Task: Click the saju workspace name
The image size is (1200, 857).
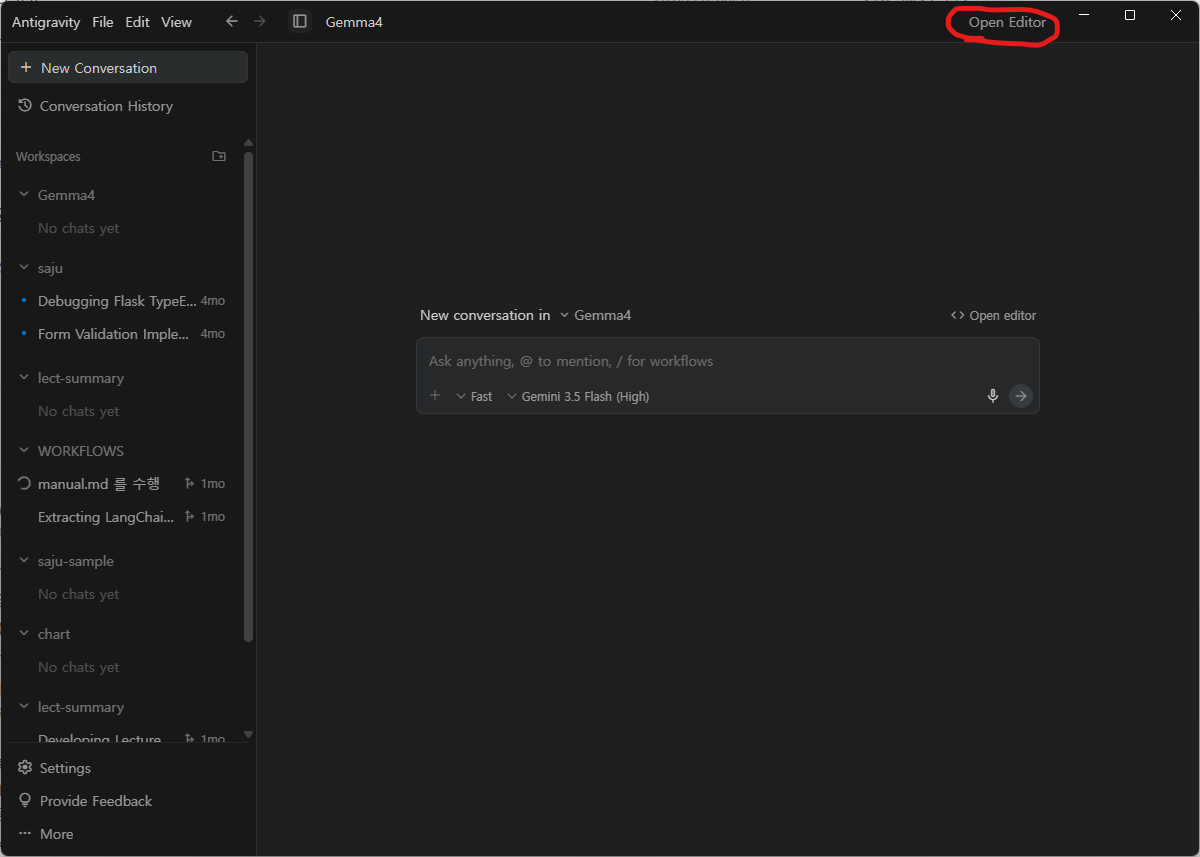Action: pyautogui.click(x=50, y=268)
